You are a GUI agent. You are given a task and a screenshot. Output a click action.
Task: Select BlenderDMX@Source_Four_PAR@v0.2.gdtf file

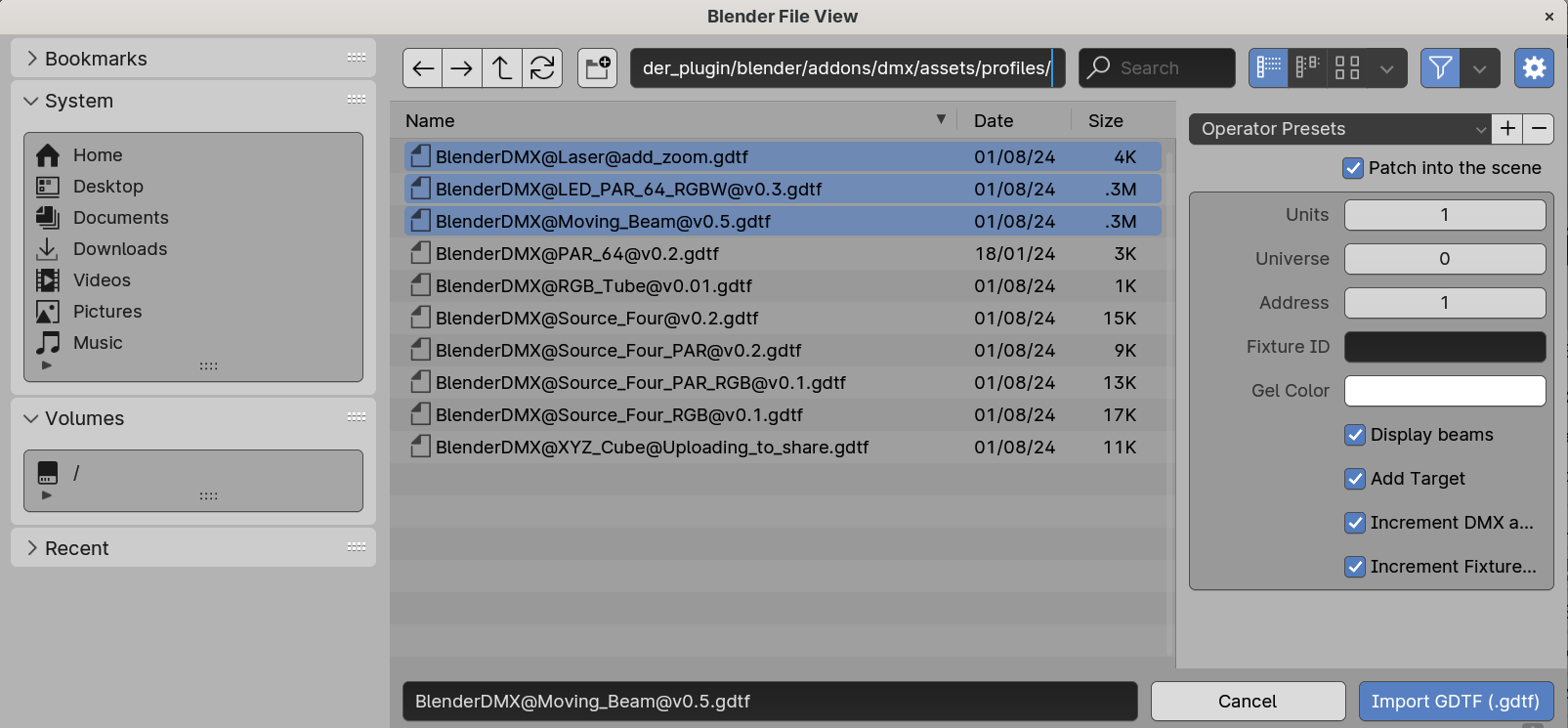pyautogui.click(x=783, y=350)
